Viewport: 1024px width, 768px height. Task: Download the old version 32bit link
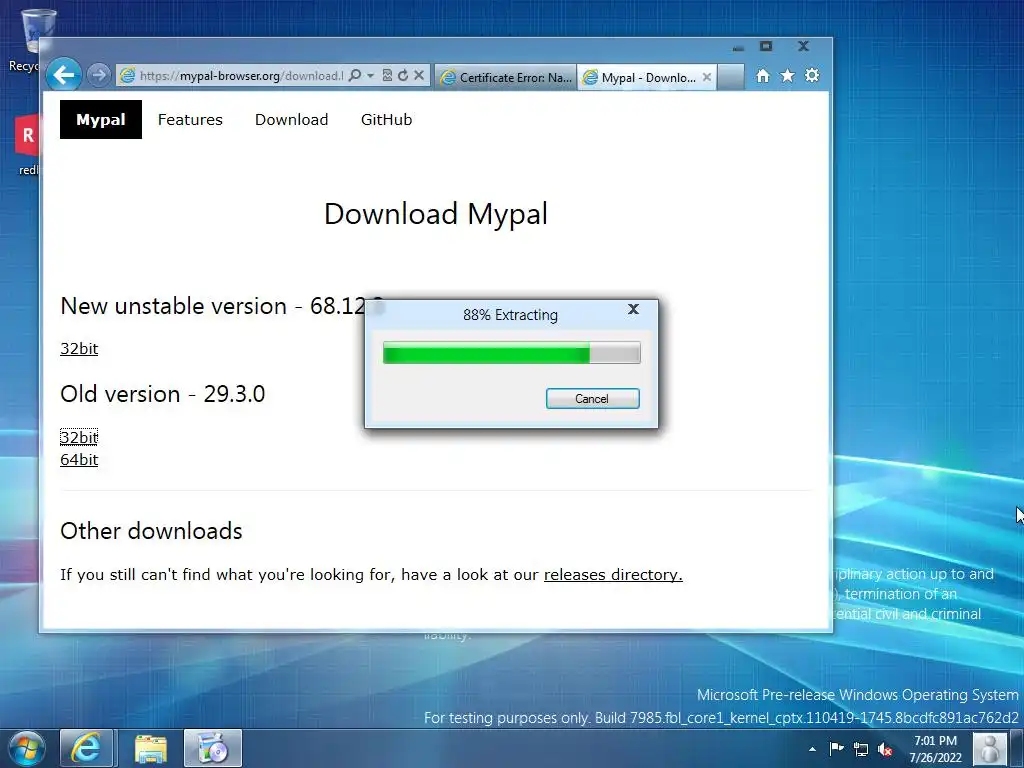(79, 437)
